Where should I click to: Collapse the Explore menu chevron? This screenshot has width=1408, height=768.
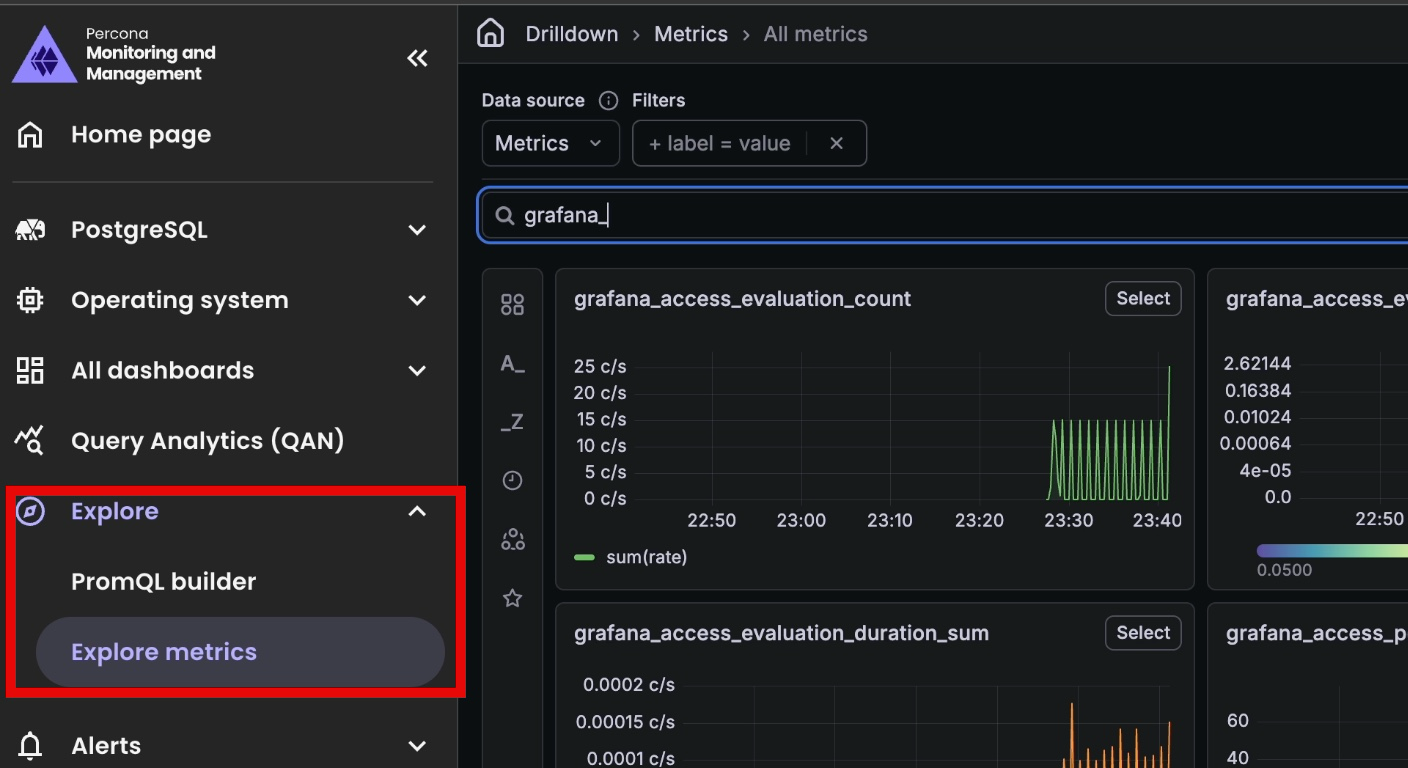coord(417,511)
